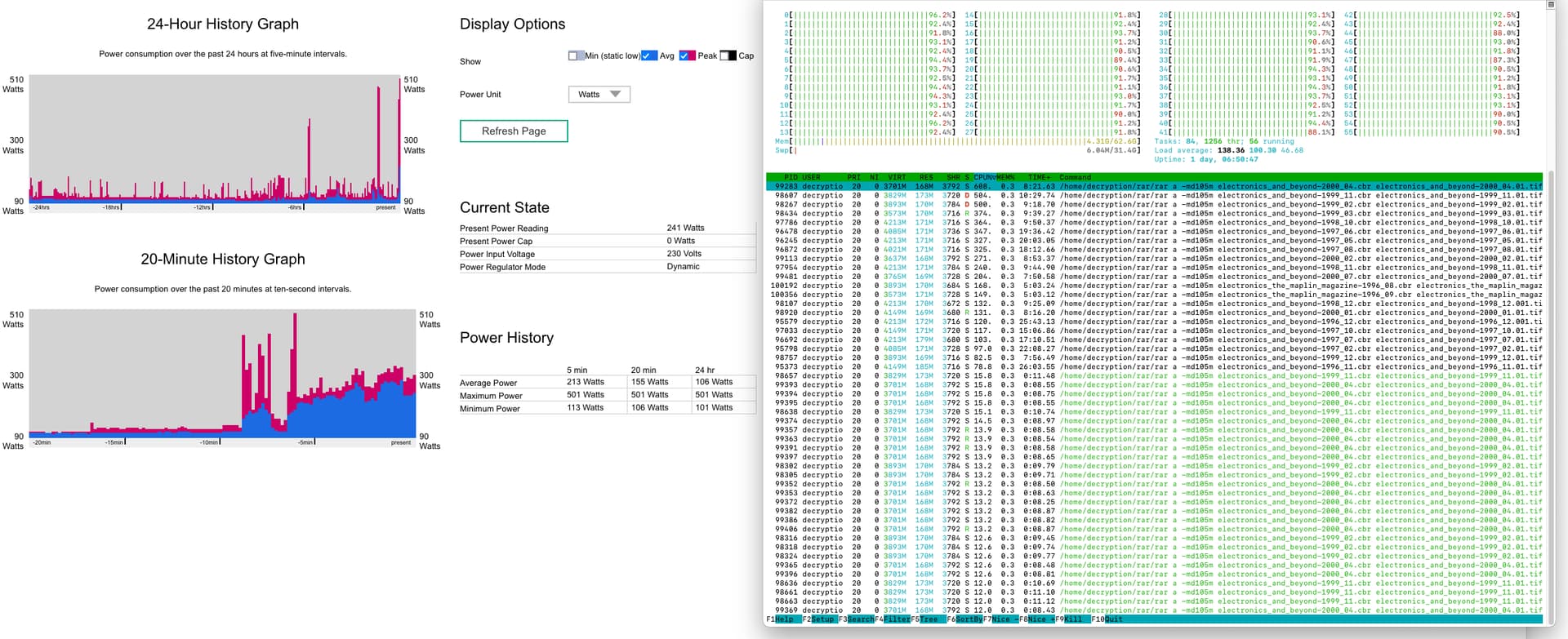Image resolution: width=1568 pixels, height=639 pixels.
Task: Click the RES column header
Action: [x=925, y=177]
